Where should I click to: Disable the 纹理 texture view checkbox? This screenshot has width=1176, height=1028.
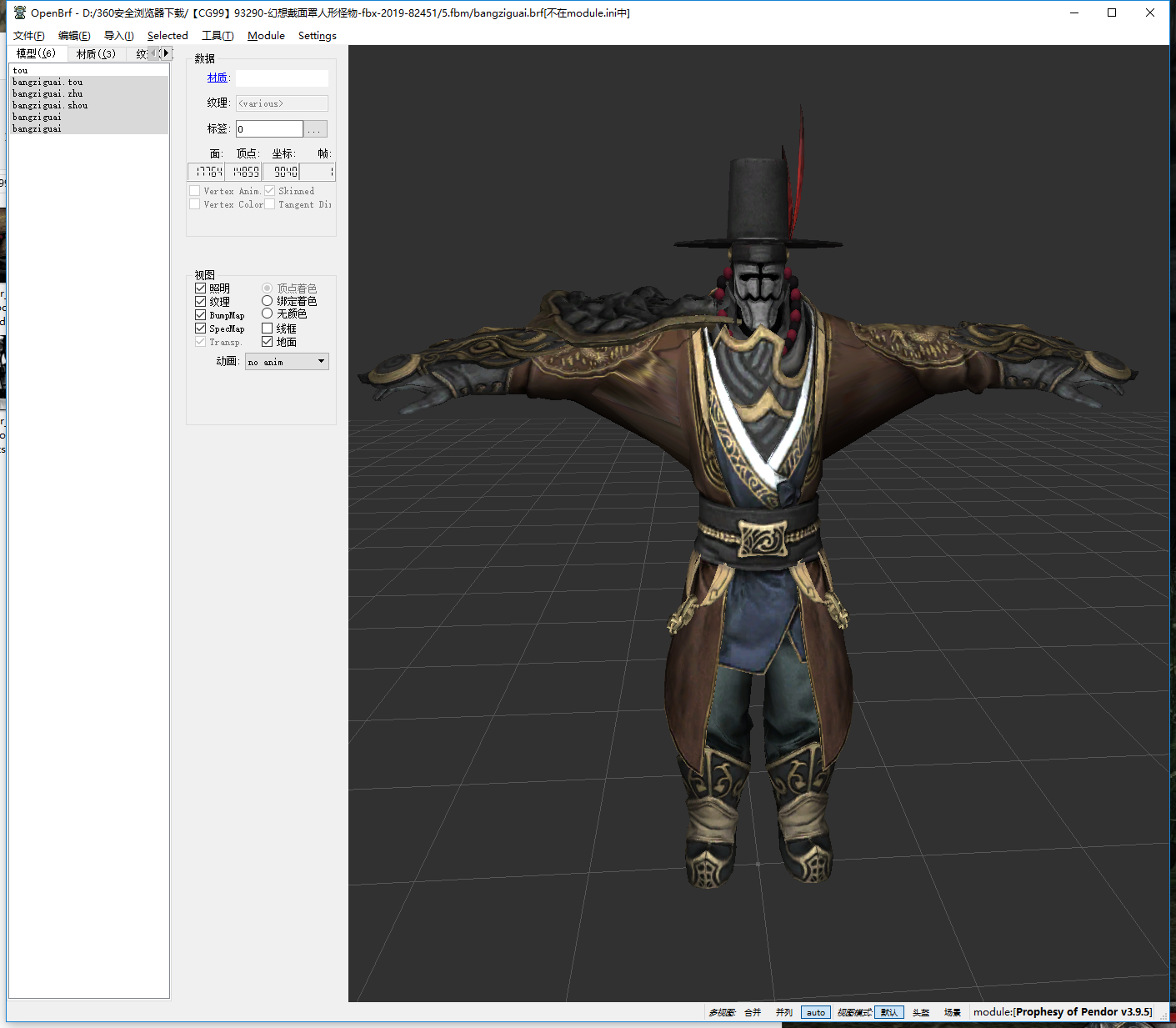point(201,302)
